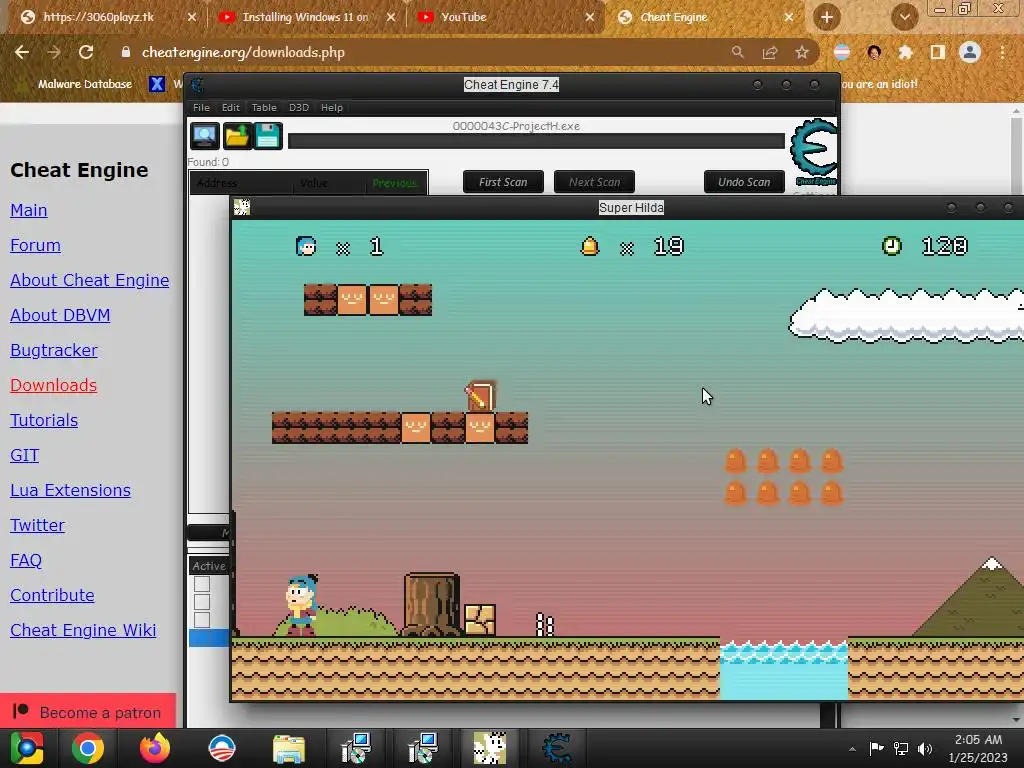Click the Next Scan button

pyautogui.click(x=594, y=182)
